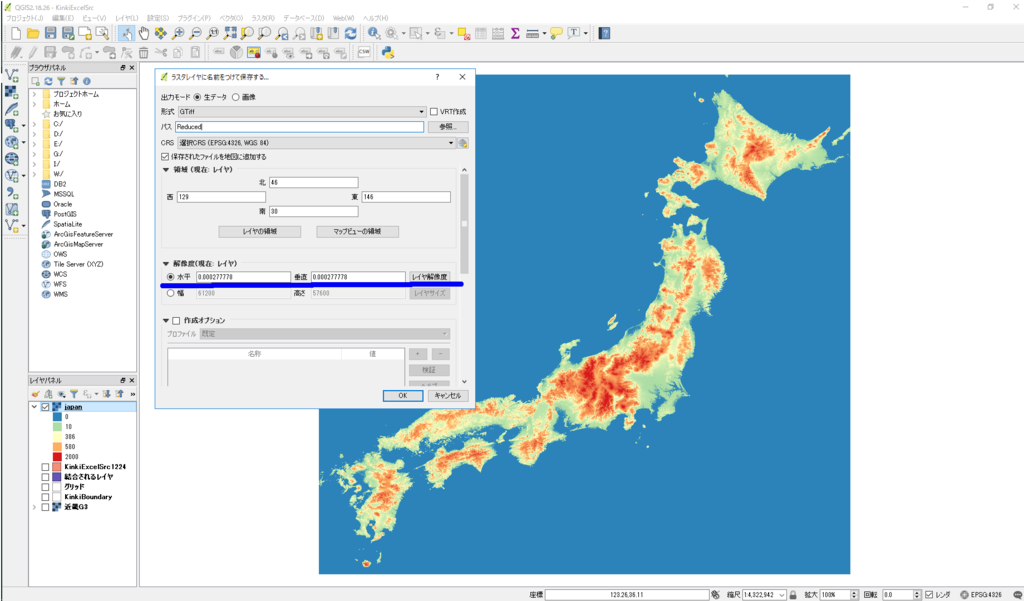The width and height of the screenshot is (1024, 601).
Task: Collapse the 解像度 resolution section
Action: 166,264
